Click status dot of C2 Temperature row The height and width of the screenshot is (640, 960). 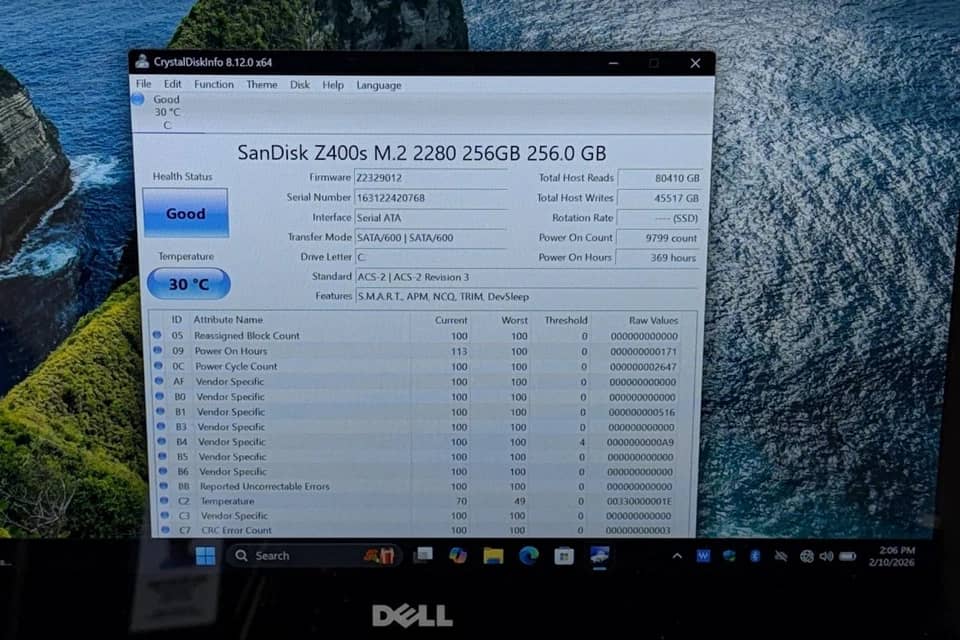[164, 500]
